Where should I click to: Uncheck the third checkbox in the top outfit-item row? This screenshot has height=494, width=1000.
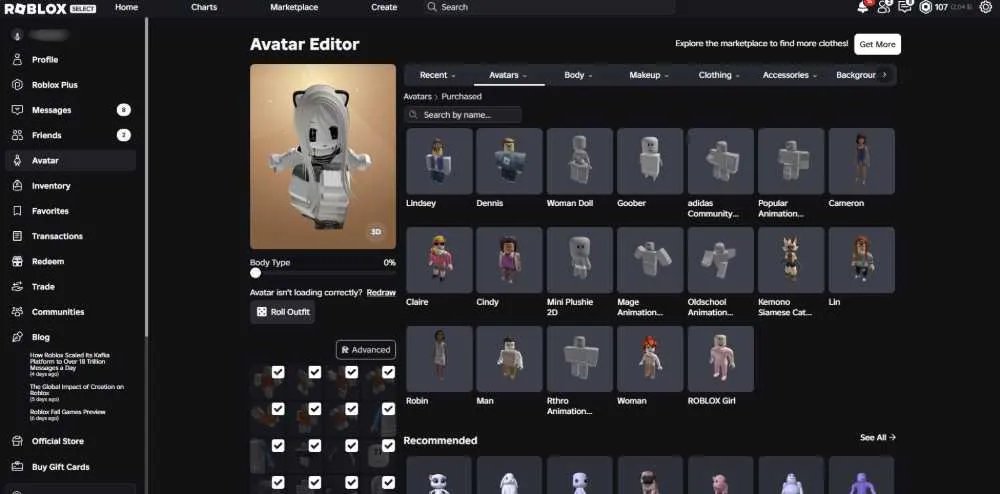click(x=351, y=372)
